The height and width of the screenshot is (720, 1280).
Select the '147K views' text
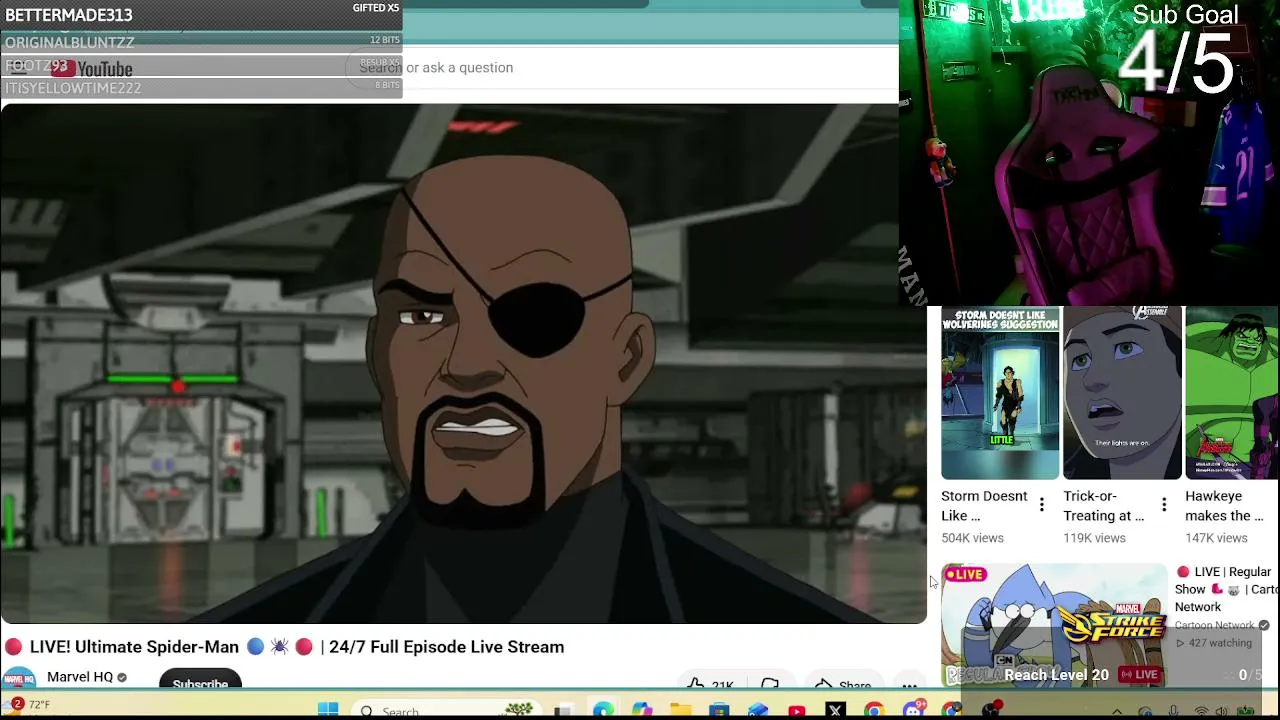point(1216,538)
